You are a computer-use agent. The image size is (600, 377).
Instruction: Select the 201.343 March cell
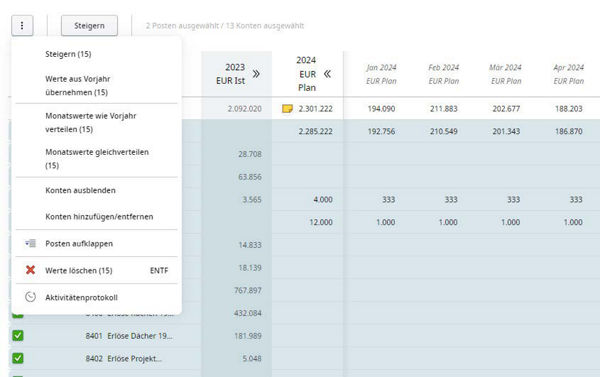coord(506,131)
